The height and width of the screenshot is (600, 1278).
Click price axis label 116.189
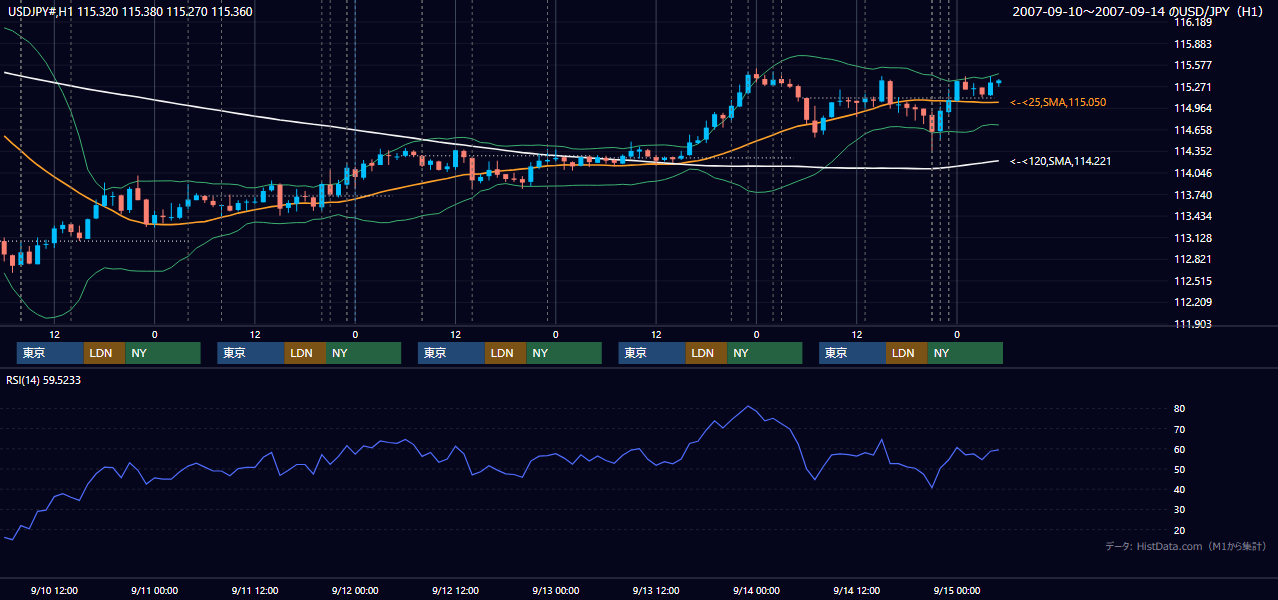pos(1193,22)
